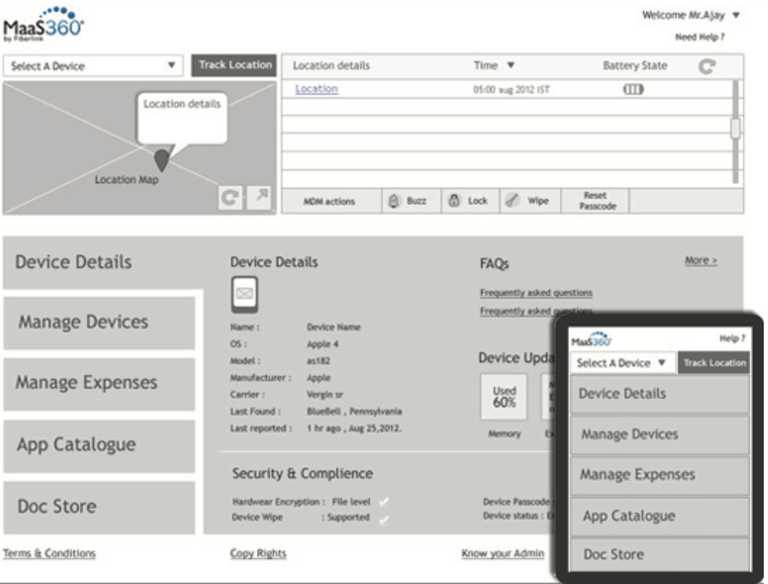Click the desktop Track Location button
The height and width of the screenshot is (584, 768).
[x=234, y=65]
